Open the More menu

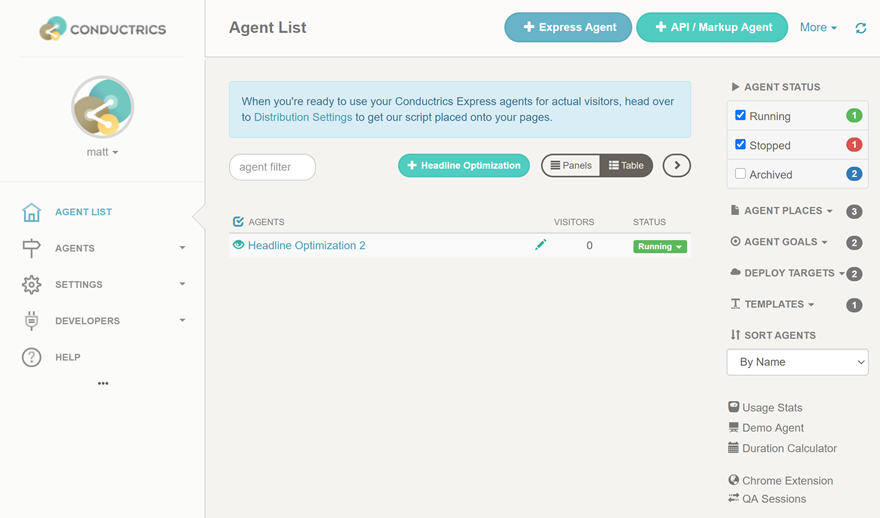click(x=818, y=28)
